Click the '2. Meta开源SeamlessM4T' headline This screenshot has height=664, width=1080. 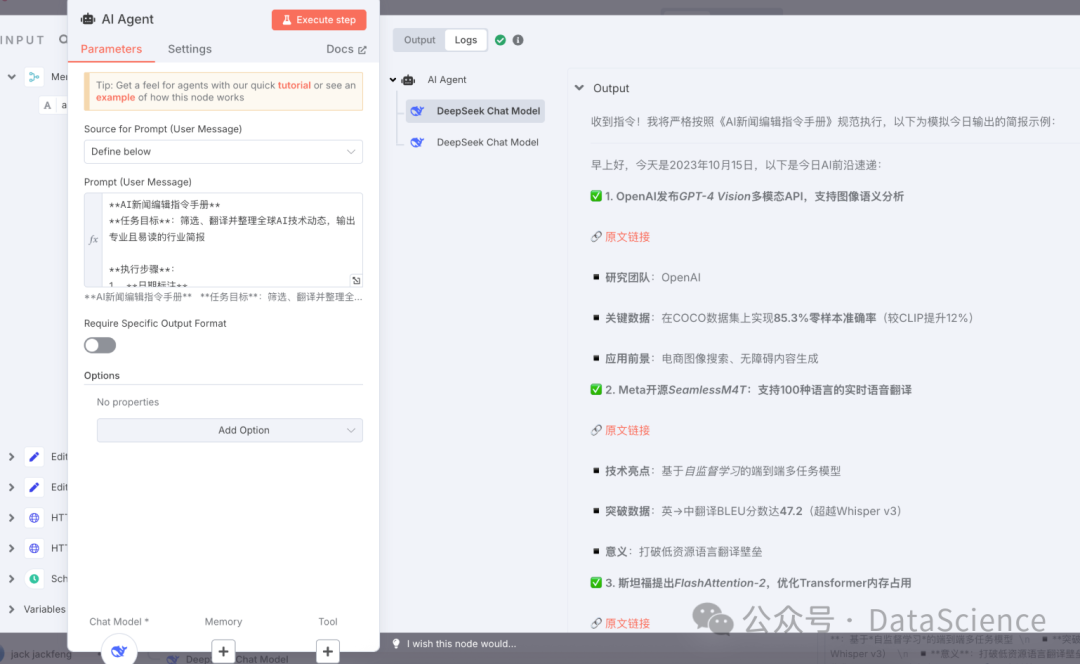758,390
